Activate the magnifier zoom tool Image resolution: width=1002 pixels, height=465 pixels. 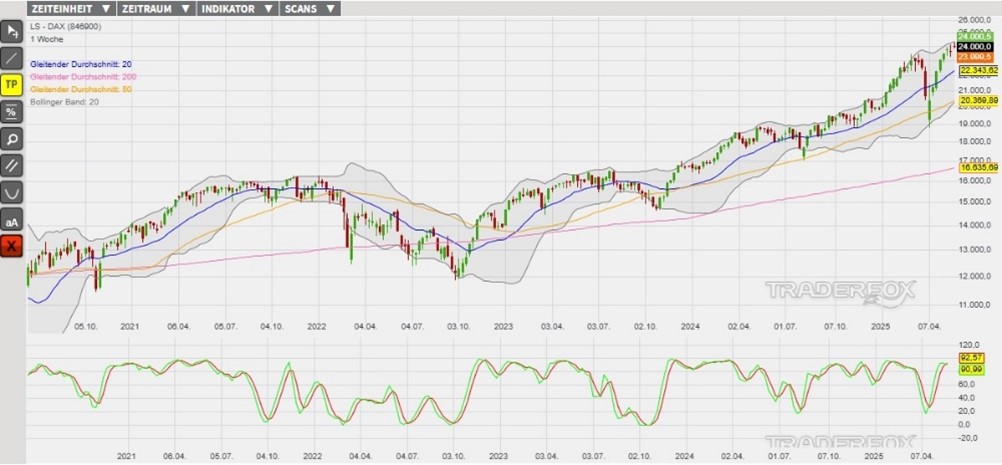point(11,139)
